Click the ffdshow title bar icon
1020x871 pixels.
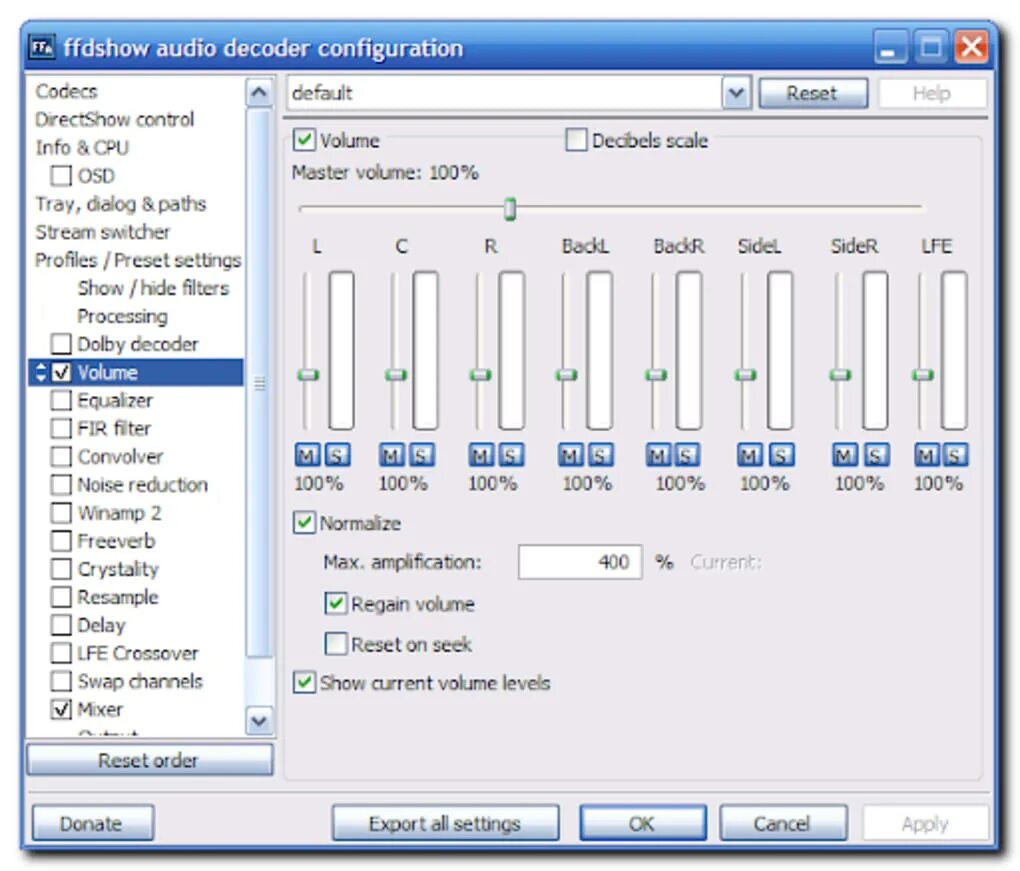pos(43,47)
